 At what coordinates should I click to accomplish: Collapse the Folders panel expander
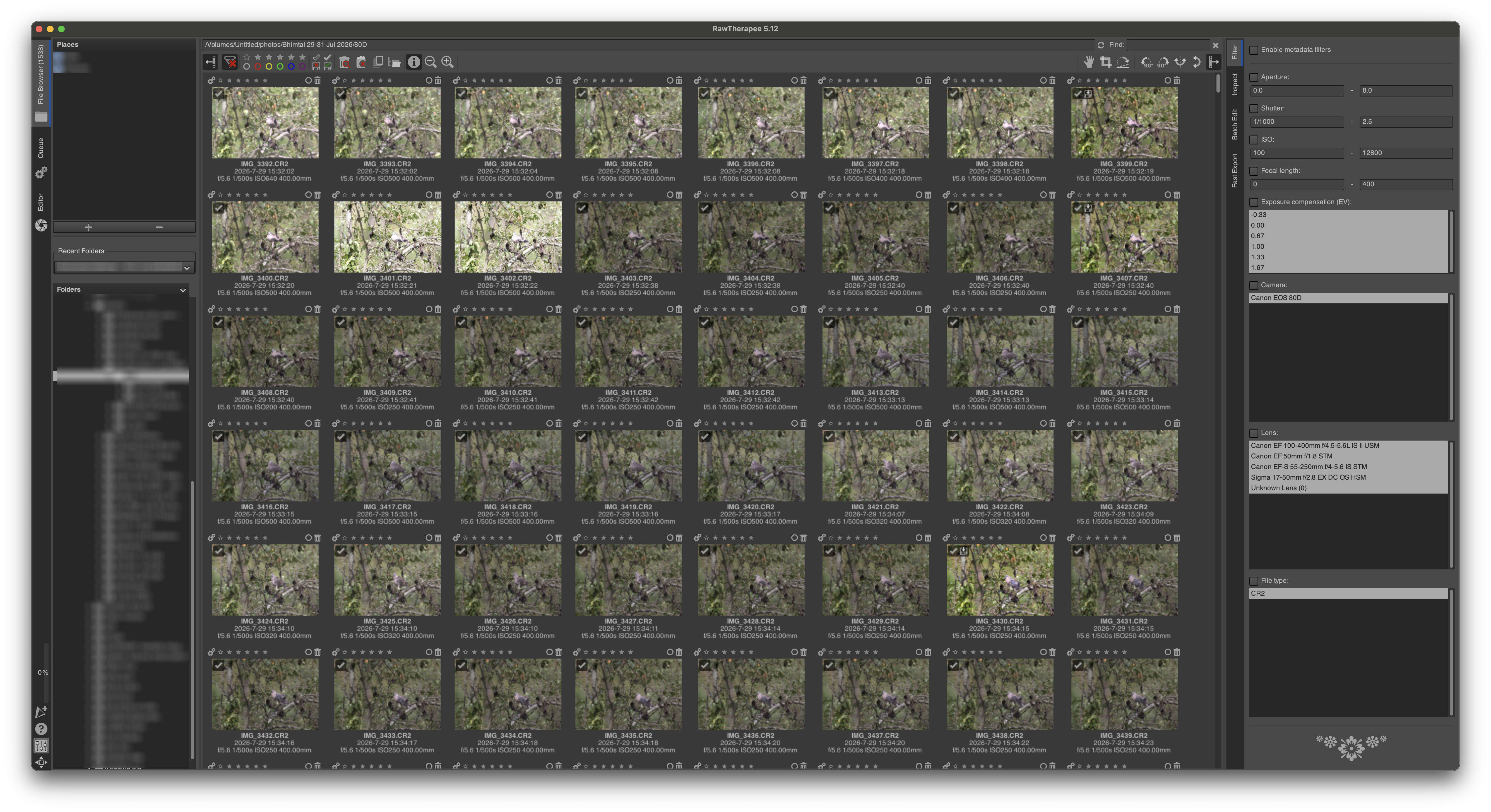[x=183, y=290]
